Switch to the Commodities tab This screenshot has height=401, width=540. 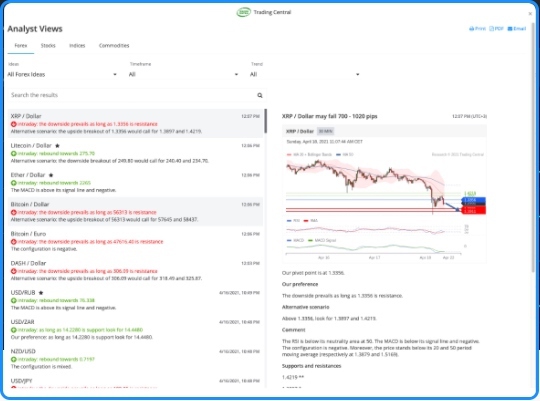click(114, 45)
